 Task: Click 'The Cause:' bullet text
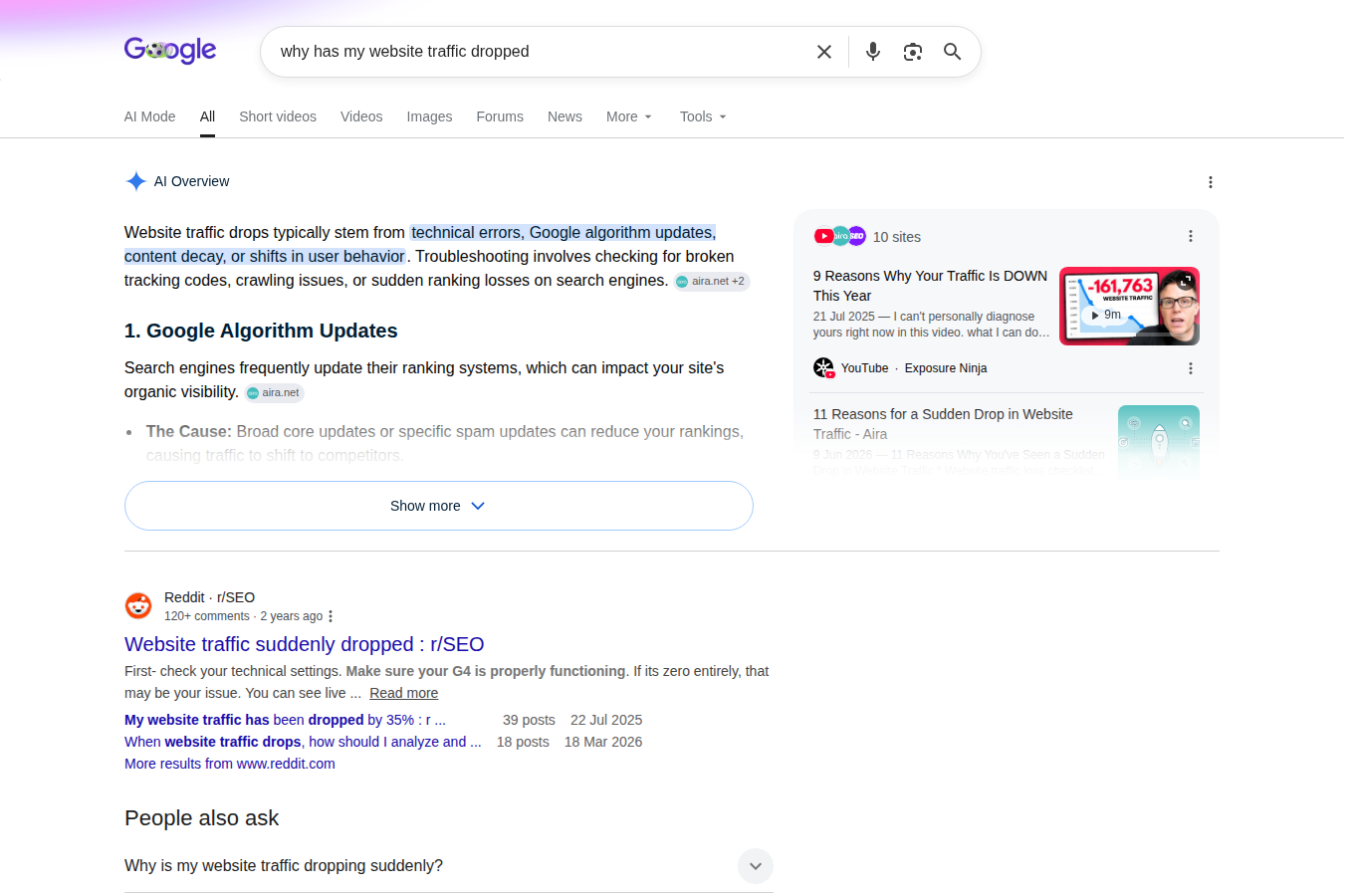tap(188, 431)
